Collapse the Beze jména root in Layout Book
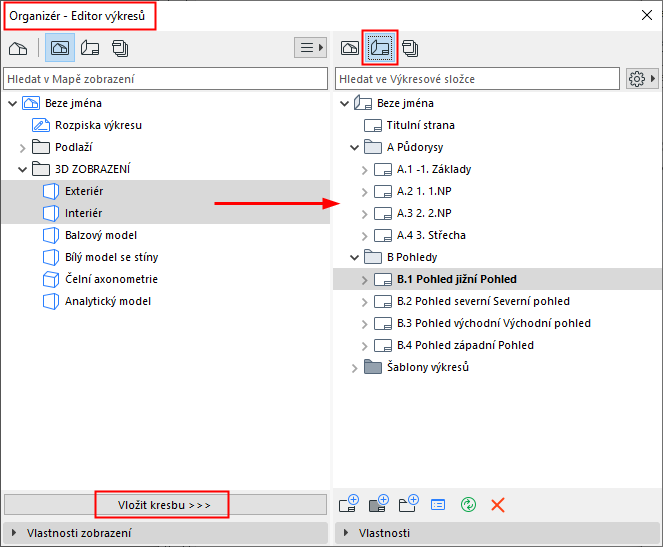 click(x=345, y=103)
